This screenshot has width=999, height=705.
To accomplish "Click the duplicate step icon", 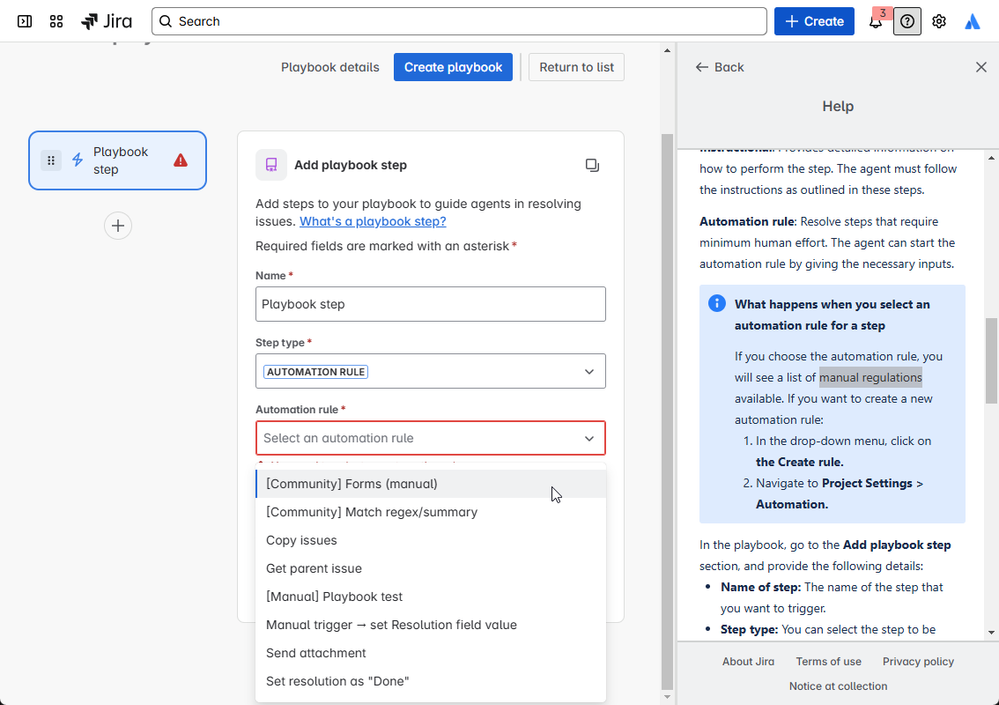I will coord(592,165).
